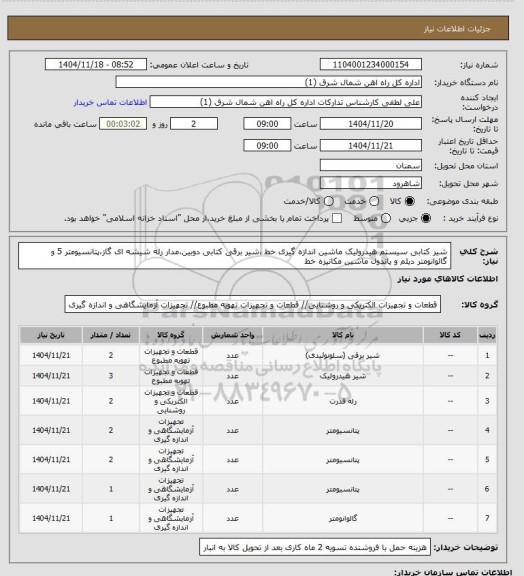Click the رله قدرت item name
Image resolution: width=524 pixels, height=576 pixels.
tap(342, 401)
